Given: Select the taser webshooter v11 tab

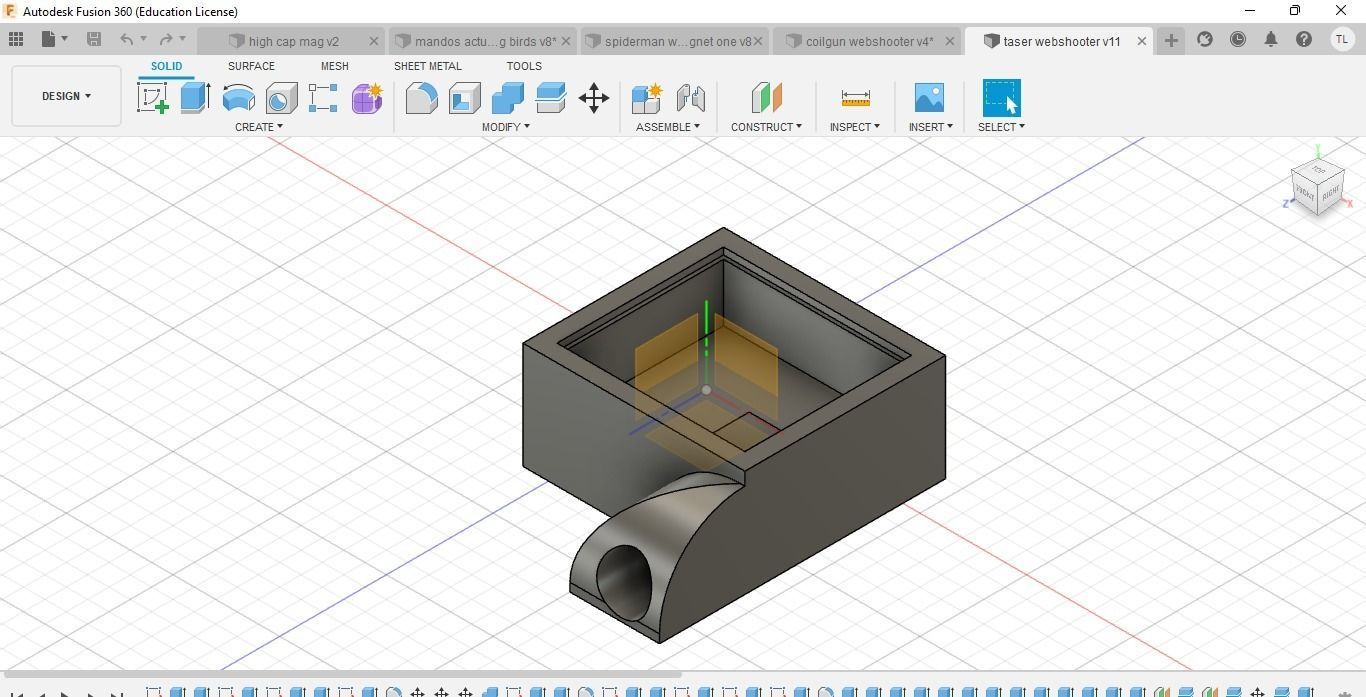Looking at the screenshot, I should pyautogui.click(x=1061, y=41).
